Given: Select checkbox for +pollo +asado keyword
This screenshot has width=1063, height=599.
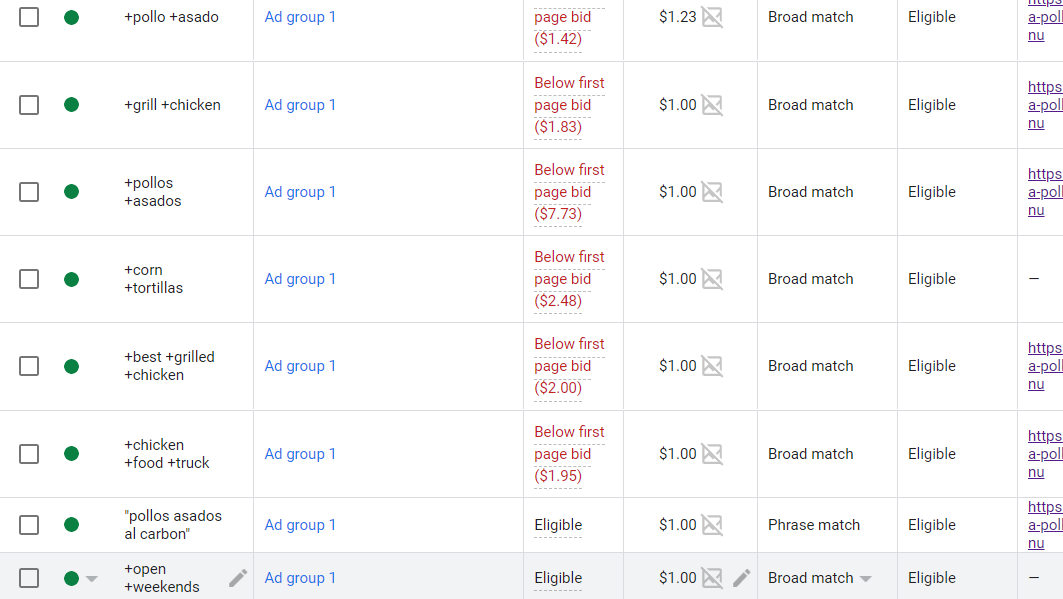Looking at the screenshot, I should point(29,17).
